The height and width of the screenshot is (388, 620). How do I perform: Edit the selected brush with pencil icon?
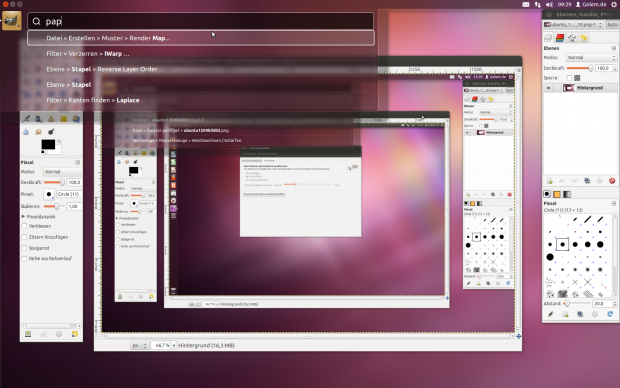550,314
